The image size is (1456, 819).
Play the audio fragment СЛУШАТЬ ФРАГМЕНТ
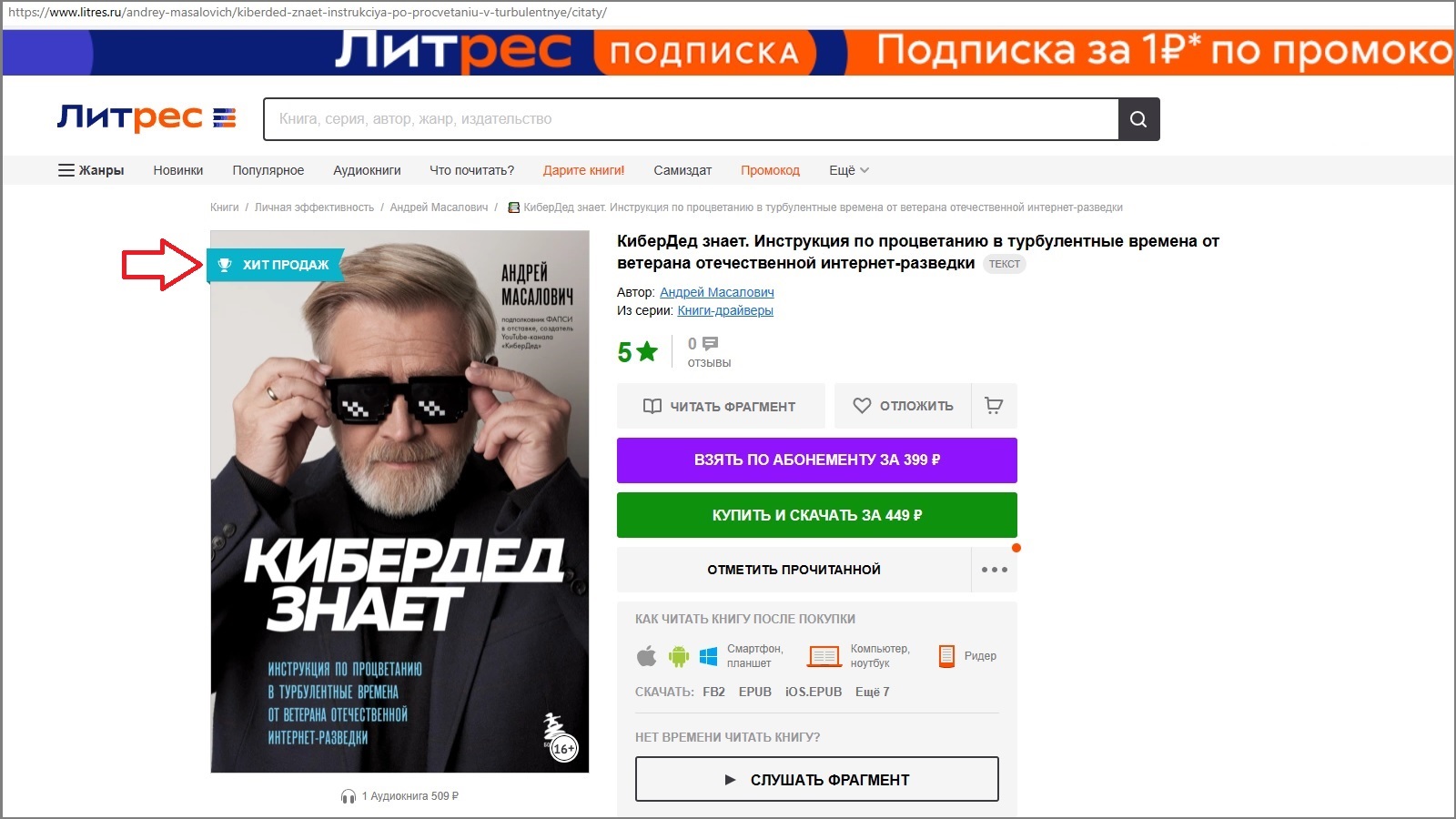click(817, 779)
